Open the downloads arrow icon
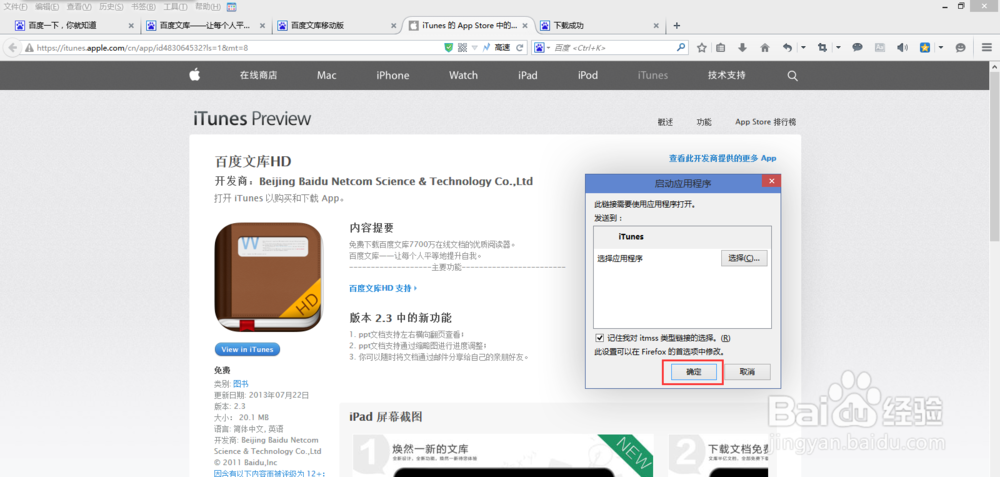1000x477 pixels. 742,48
